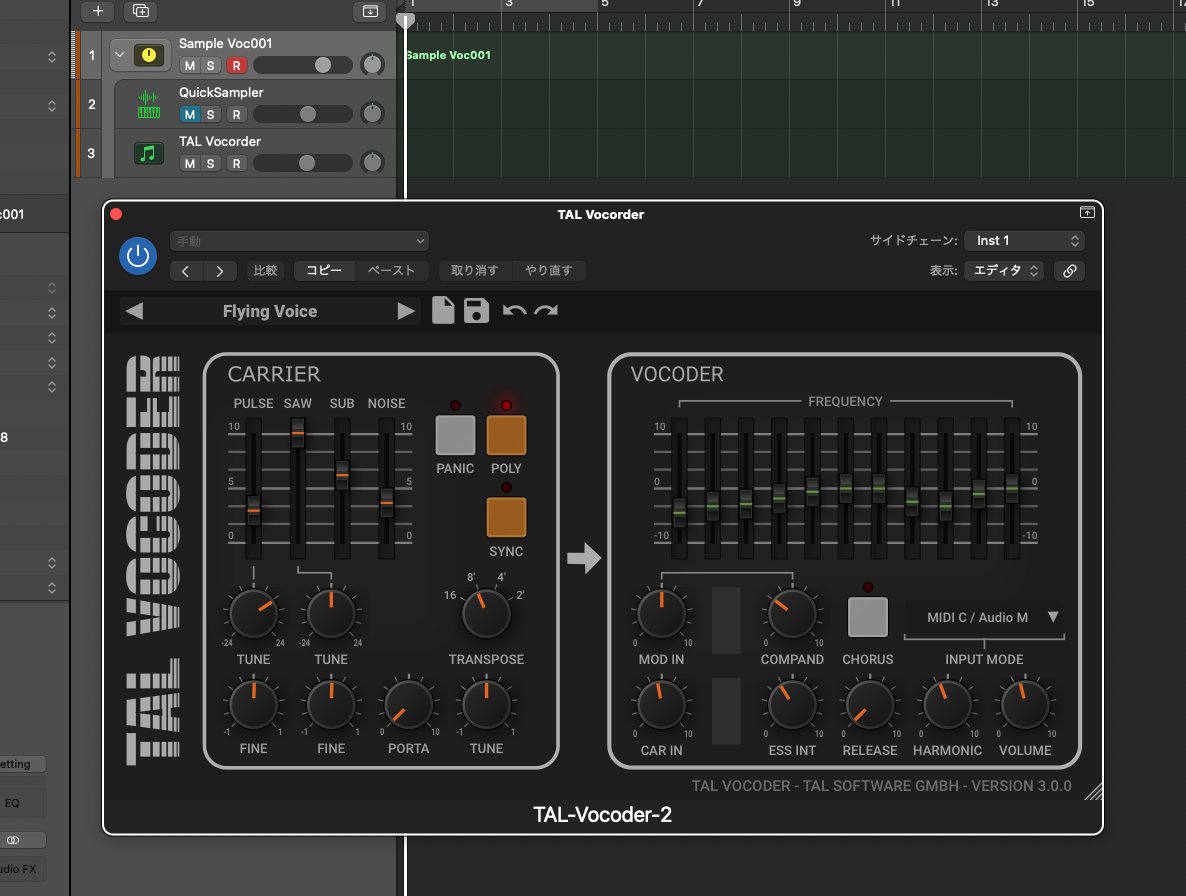Click the new preset document icon

click(443, 310)
